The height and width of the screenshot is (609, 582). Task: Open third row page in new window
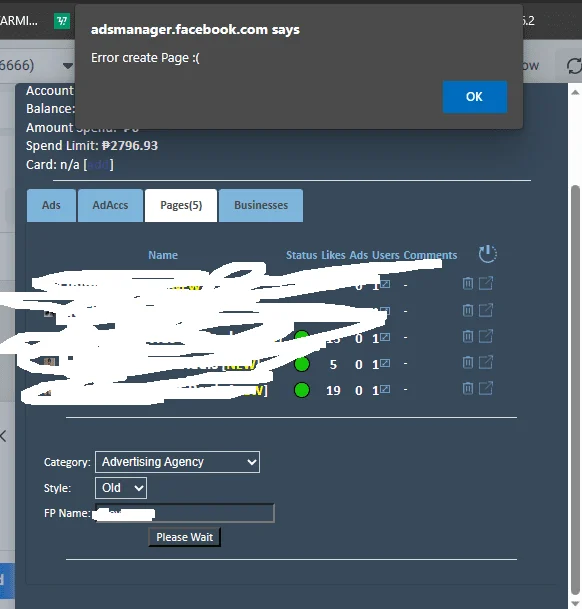point(486,336)
